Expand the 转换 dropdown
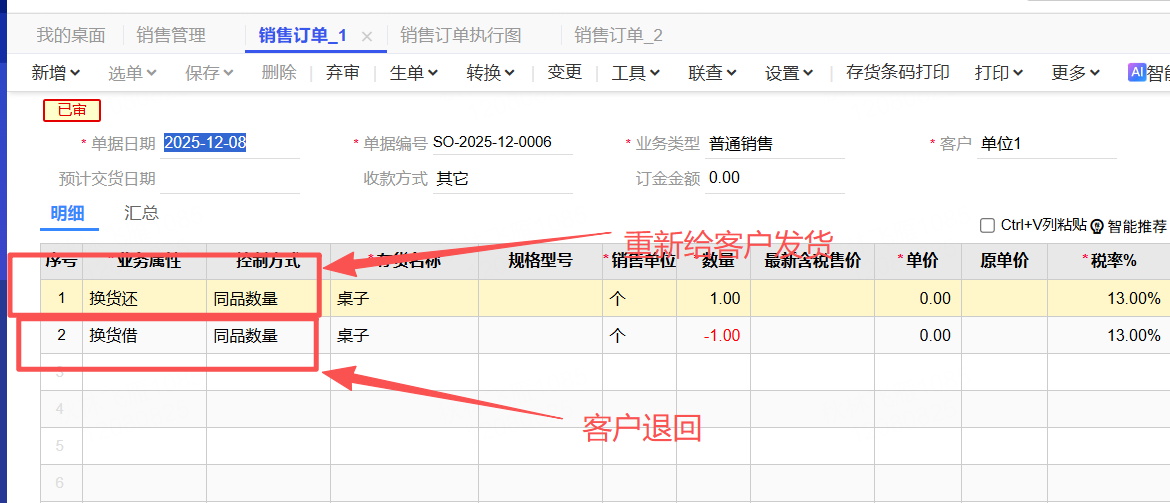1170x503 pixels. (490, 73)
